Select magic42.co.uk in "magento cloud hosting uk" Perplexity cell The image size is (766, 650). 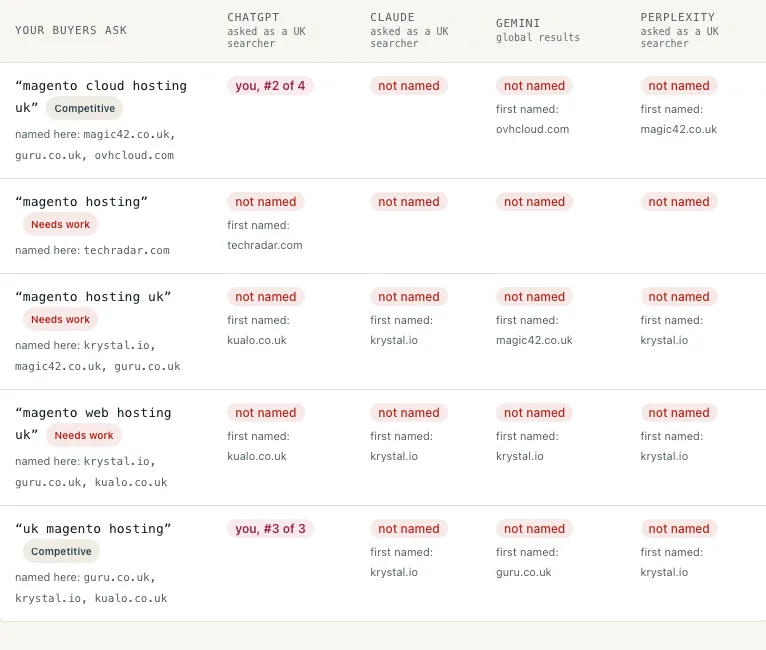[x=679, y=129]
